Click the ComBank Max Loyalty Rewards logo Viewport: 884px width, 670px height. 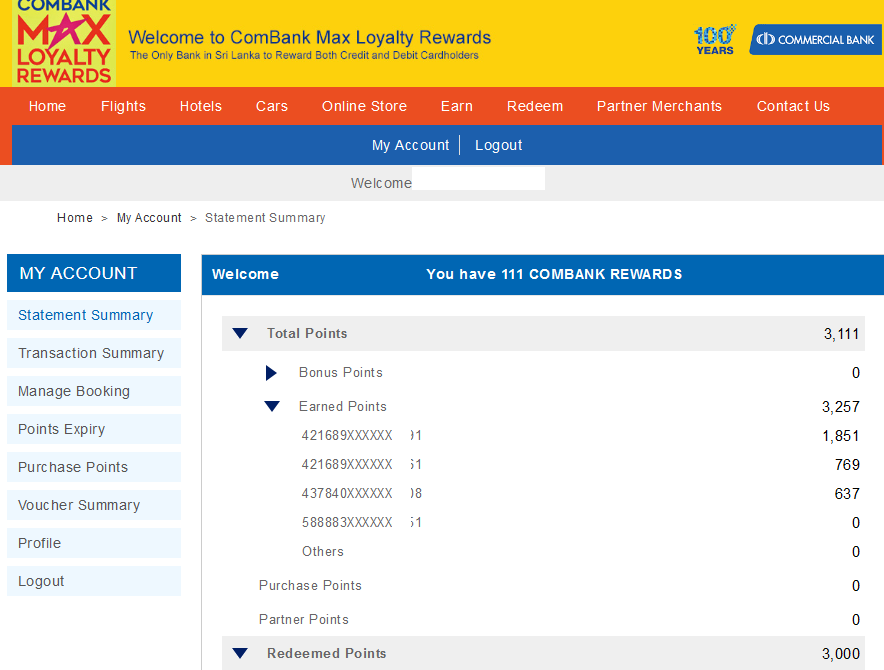64,43
